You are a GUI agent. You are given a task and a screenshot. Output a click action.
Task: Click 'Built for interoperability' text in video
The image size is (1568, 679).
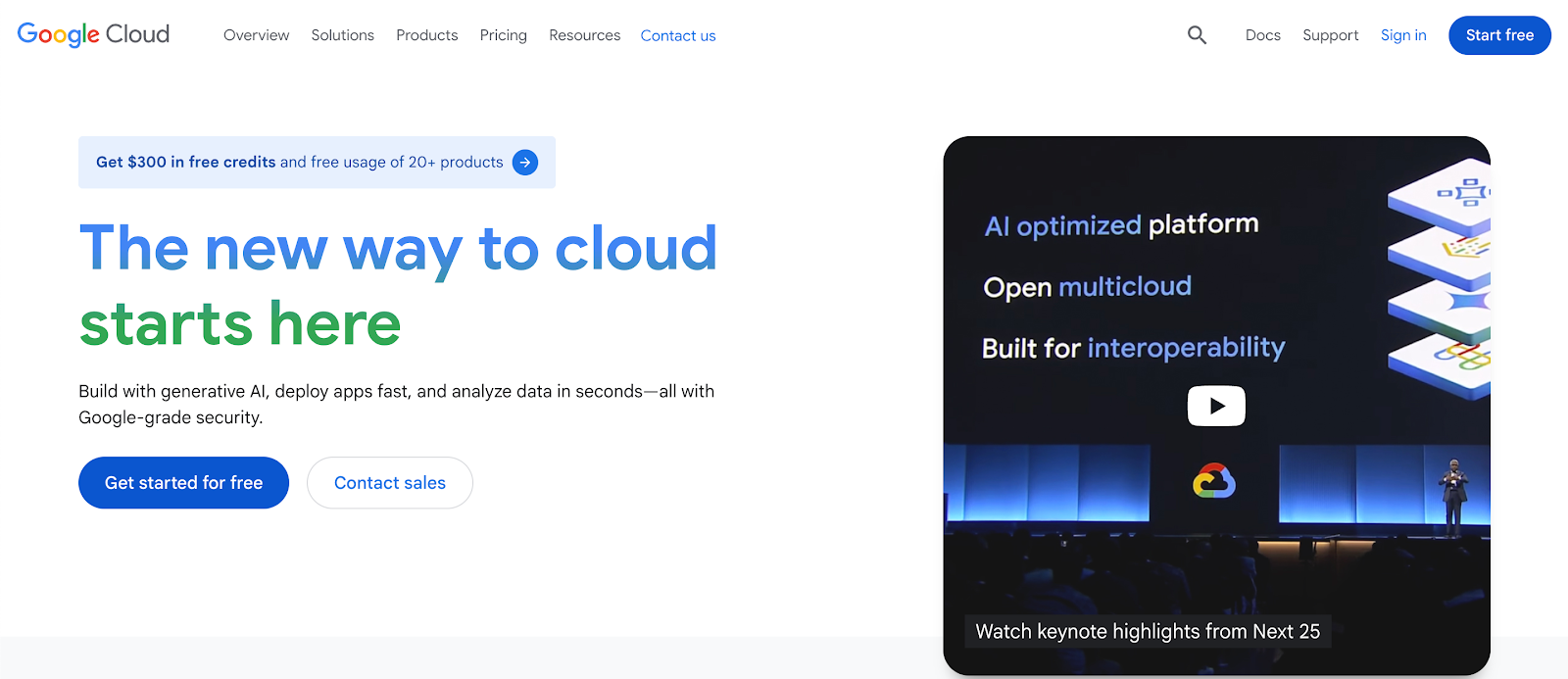(1134, 348)
